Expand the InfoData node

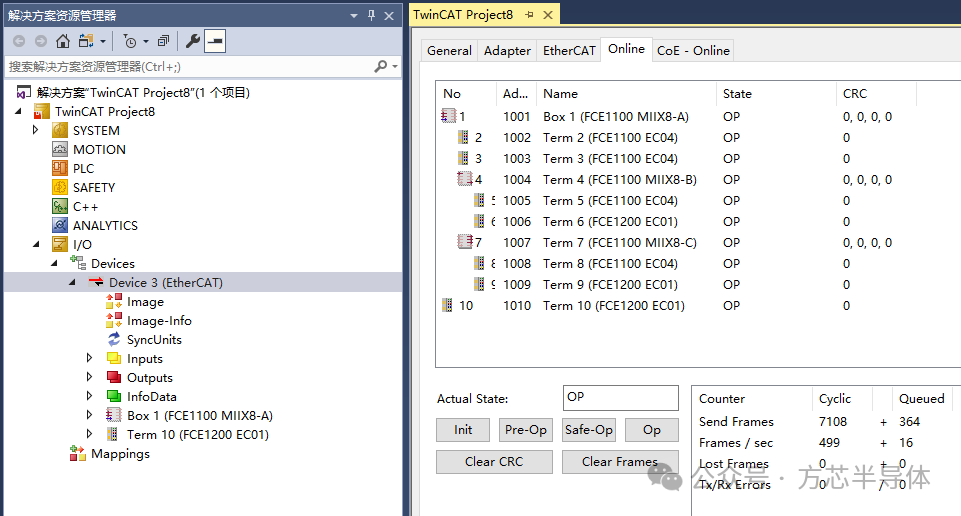click(x=89, y=396)
